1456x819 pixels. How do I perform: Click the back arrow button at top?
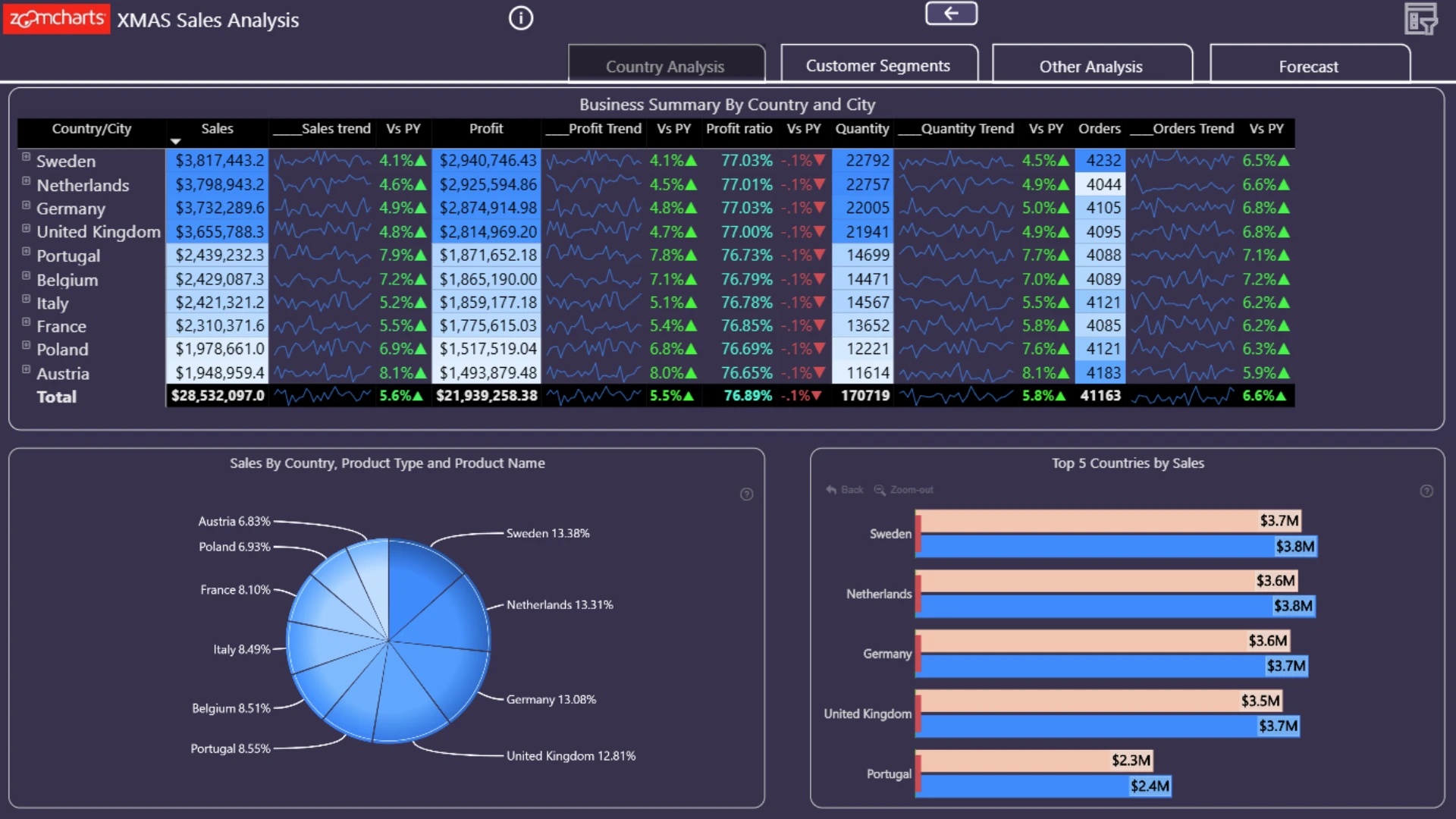point(951,13)
